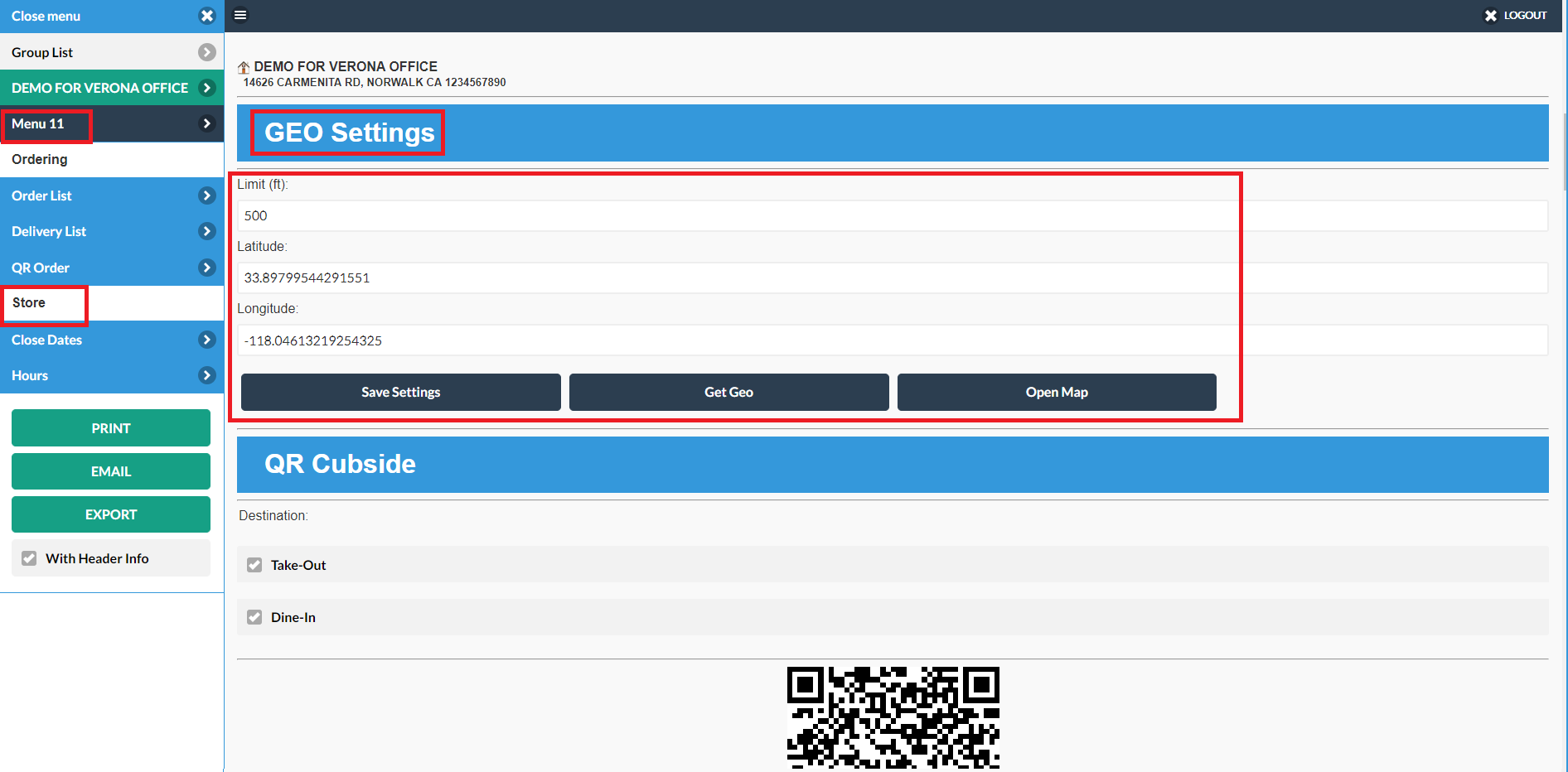Open the QR Order arrow
The image size is (1568, 772).
[207, 268]
